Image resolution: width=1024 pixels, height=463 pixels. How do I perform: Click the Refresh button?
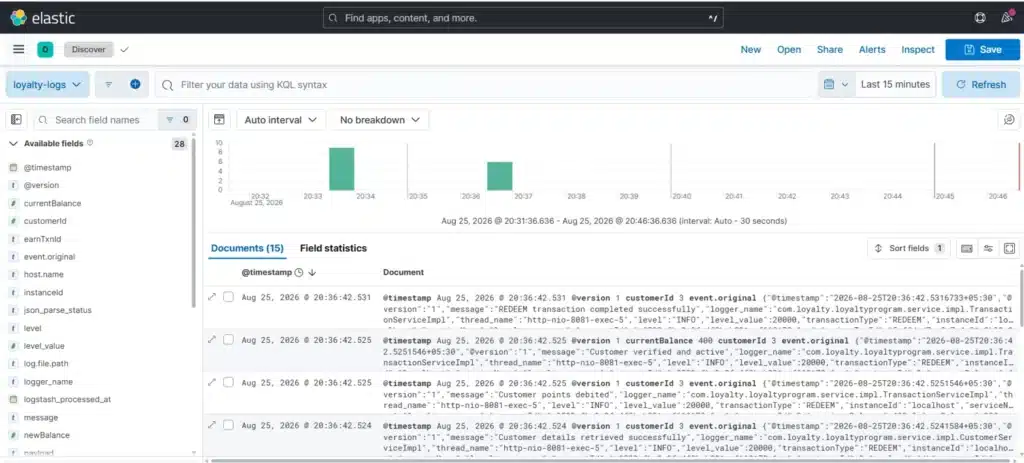click(981, 84)
